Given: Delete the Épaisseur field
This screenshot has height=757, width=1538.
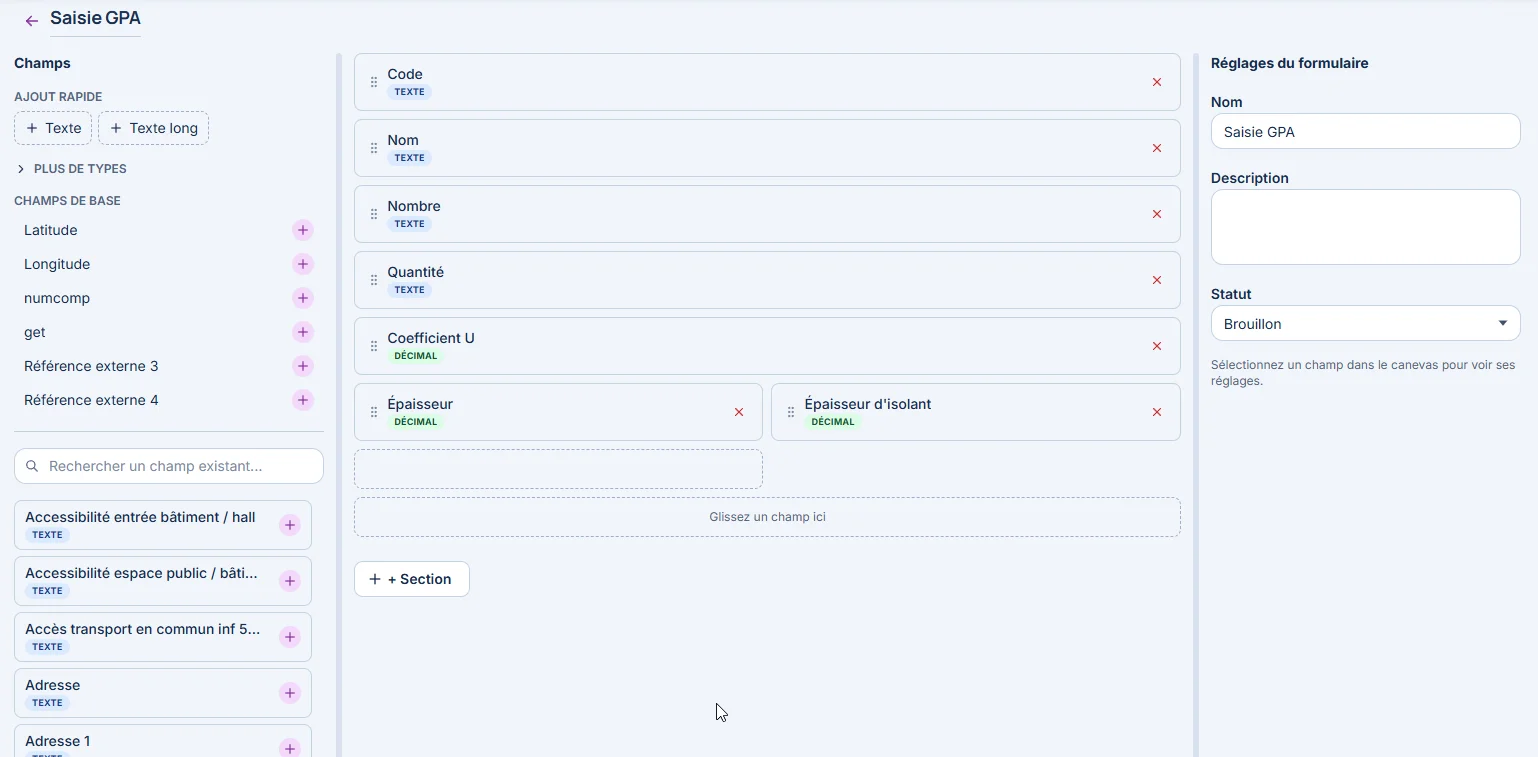Looking at the screenshot, I should pyautogui.click(x=739, y=412).
